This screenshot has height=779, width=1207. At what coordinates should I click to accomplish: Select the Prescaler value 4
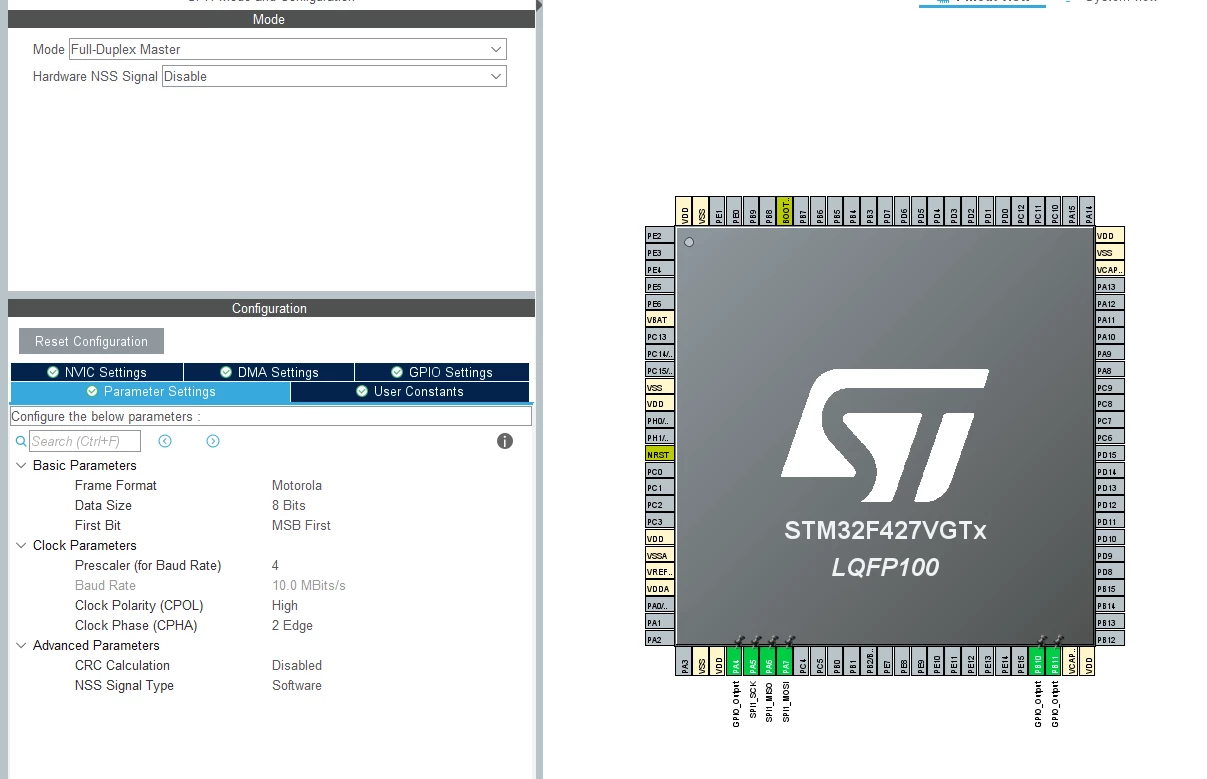(x=276, y=566)
